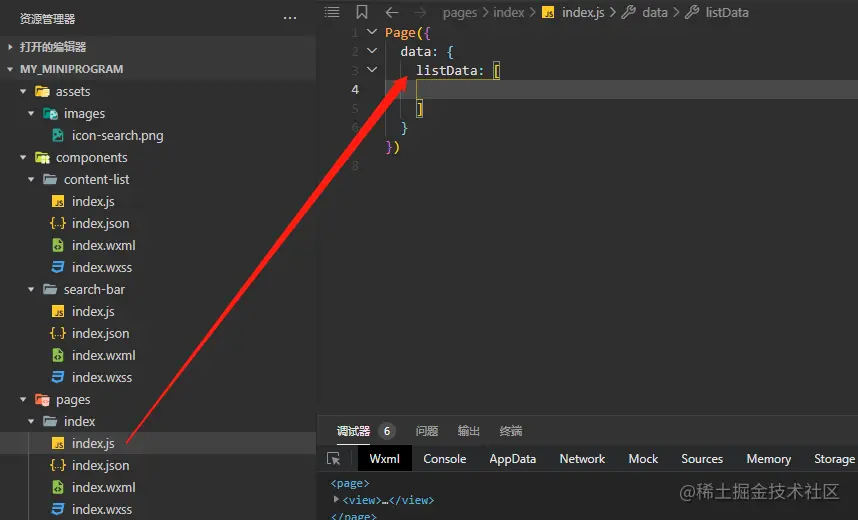The width and height of the screenshot is (858, 520).
Task: Click the icon-search.png image file icon
Action: tap(57, 135)
